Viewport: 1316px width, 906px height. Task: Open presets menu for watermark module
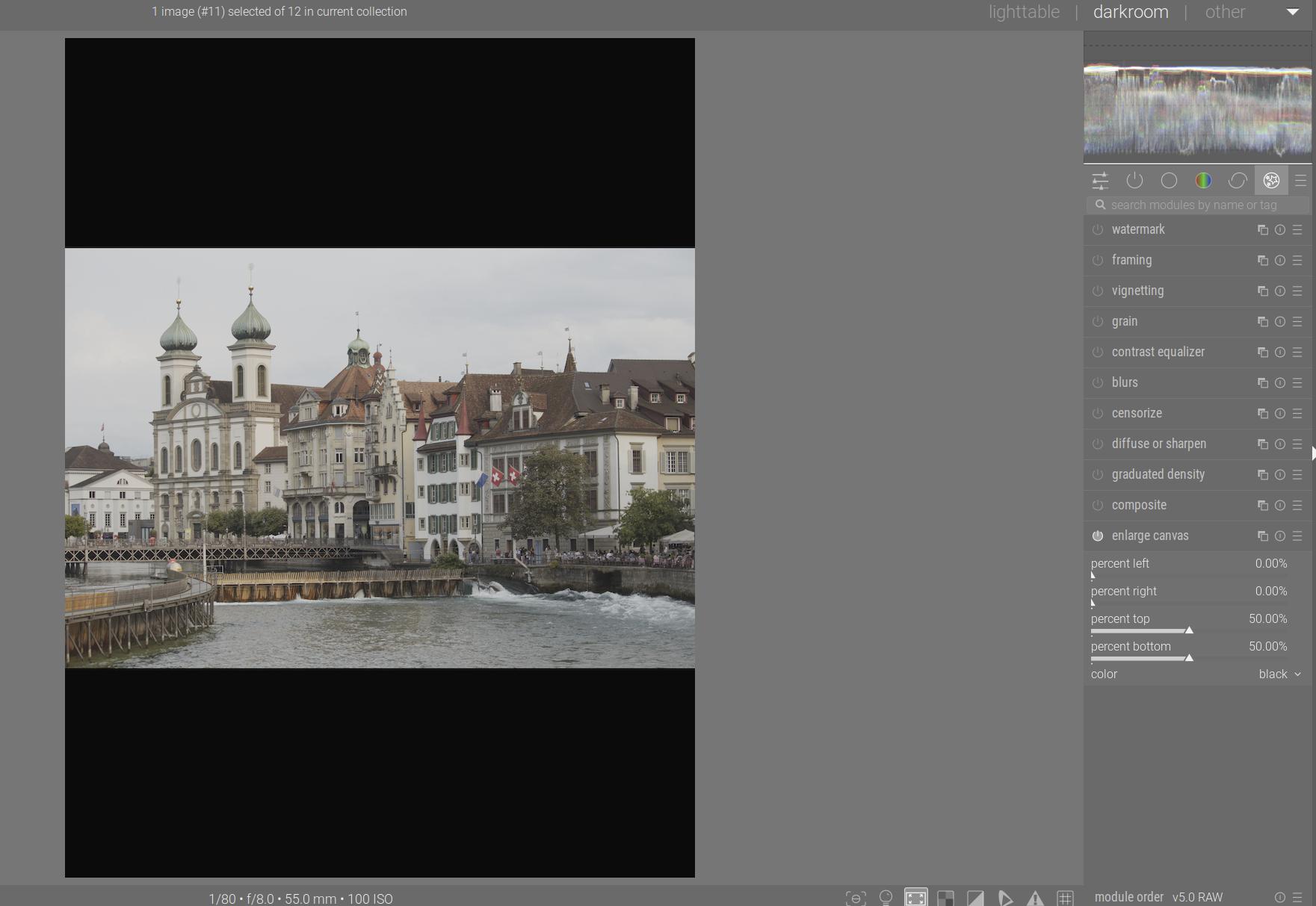[1298, 230]
